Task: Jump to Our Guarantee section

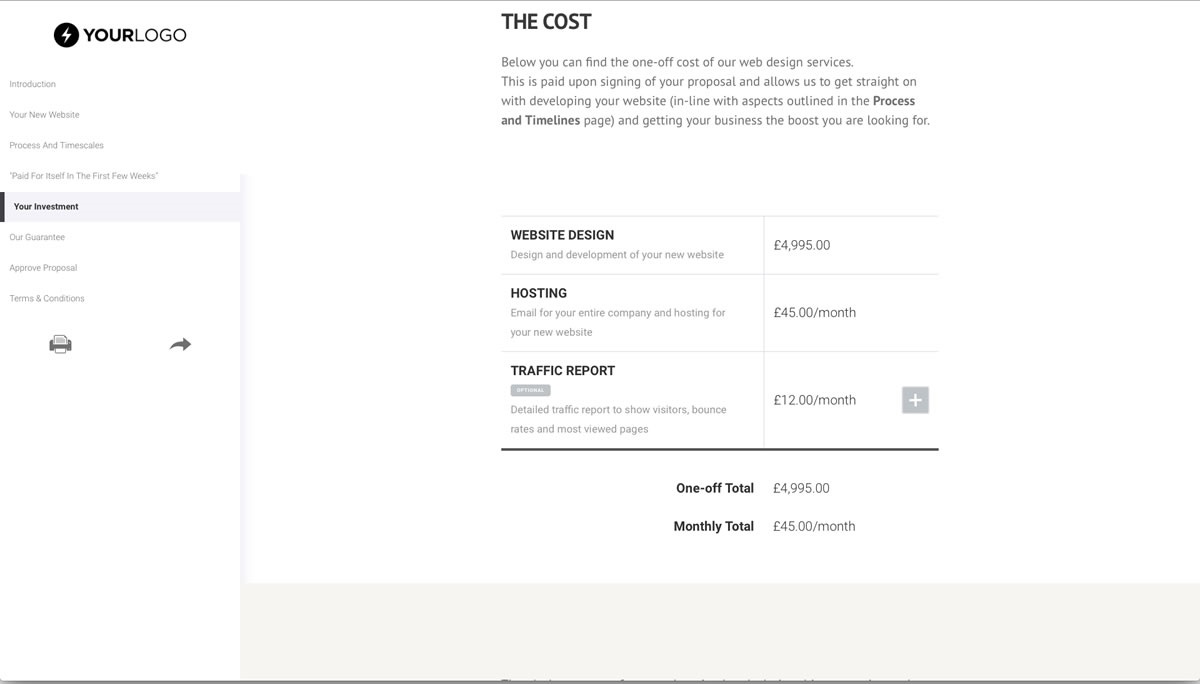Action: [37, 237]
